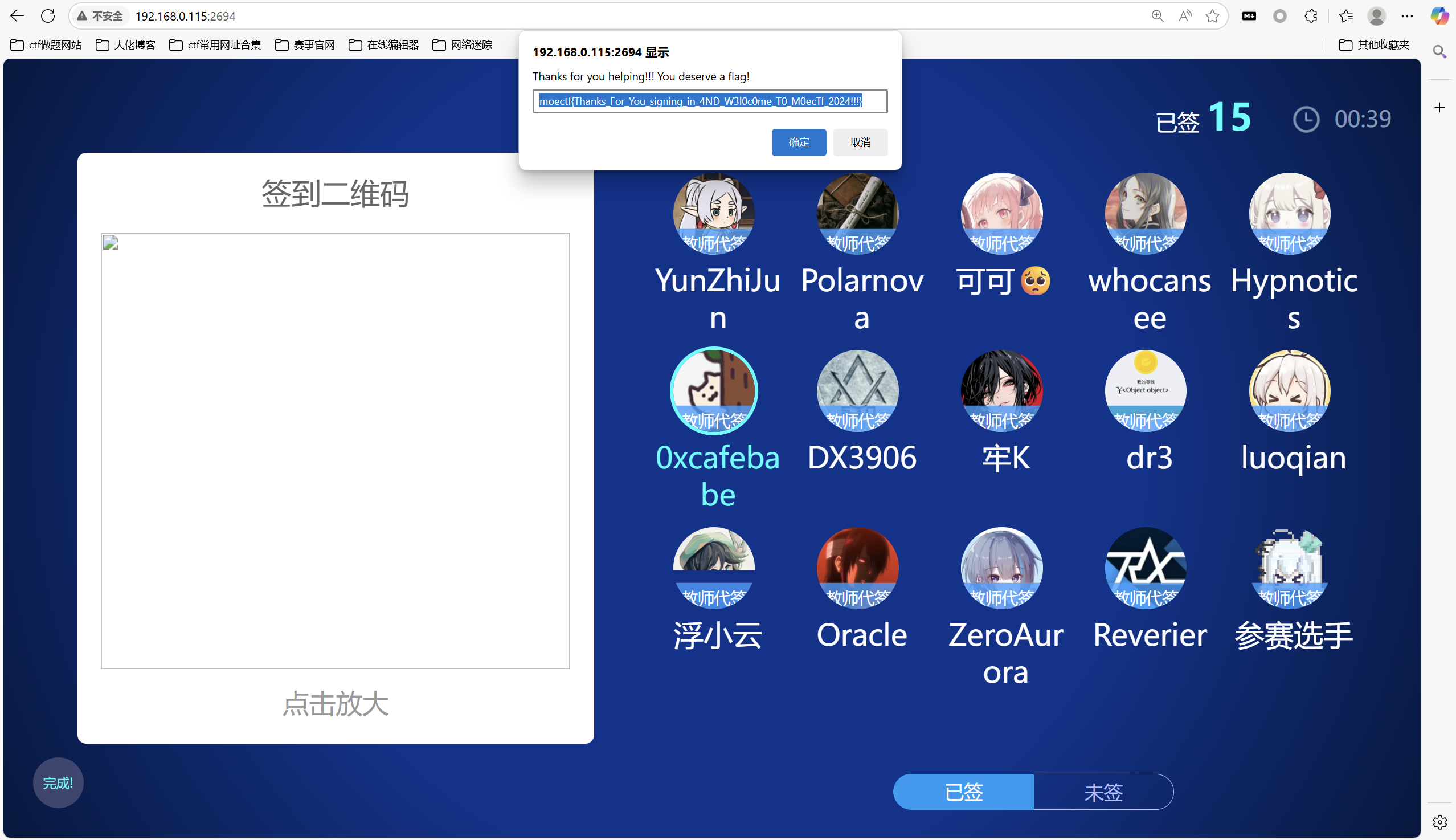Screen dimensions: 1456x840
Task: Click the name label Oracle
Action: 861,635
